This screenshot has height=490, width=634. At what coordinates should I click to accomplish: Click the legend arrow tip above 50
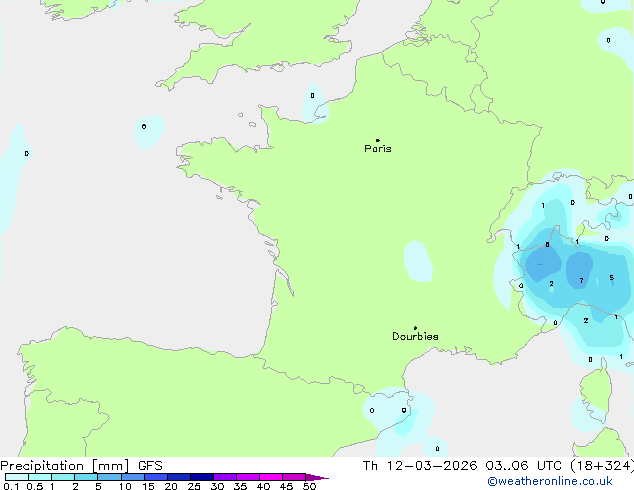[x=317, y=477]
